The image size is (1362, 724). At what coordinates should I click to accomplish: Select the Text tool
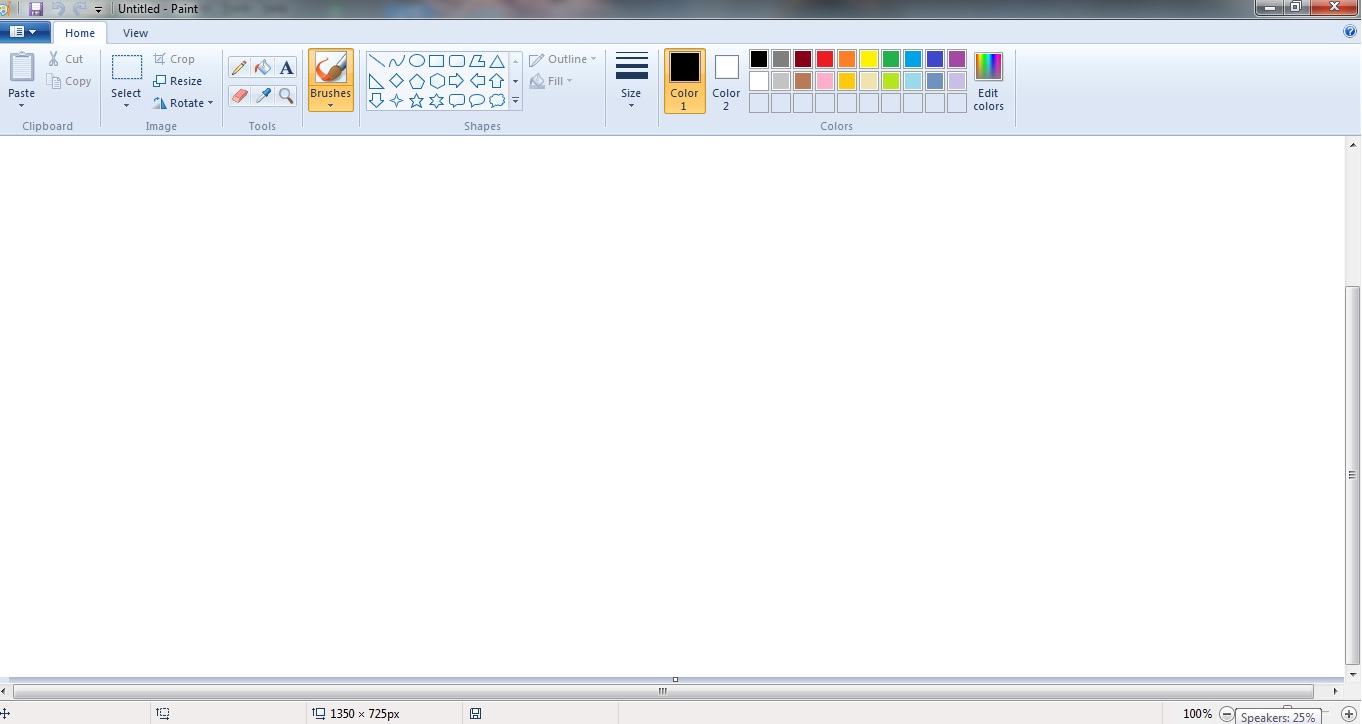pos(287,67)
